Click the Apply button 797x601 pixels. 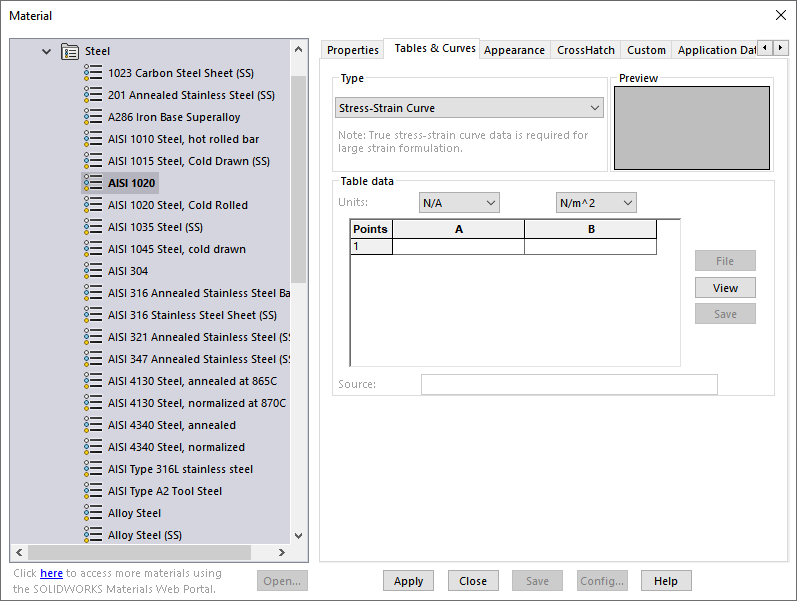408,581
